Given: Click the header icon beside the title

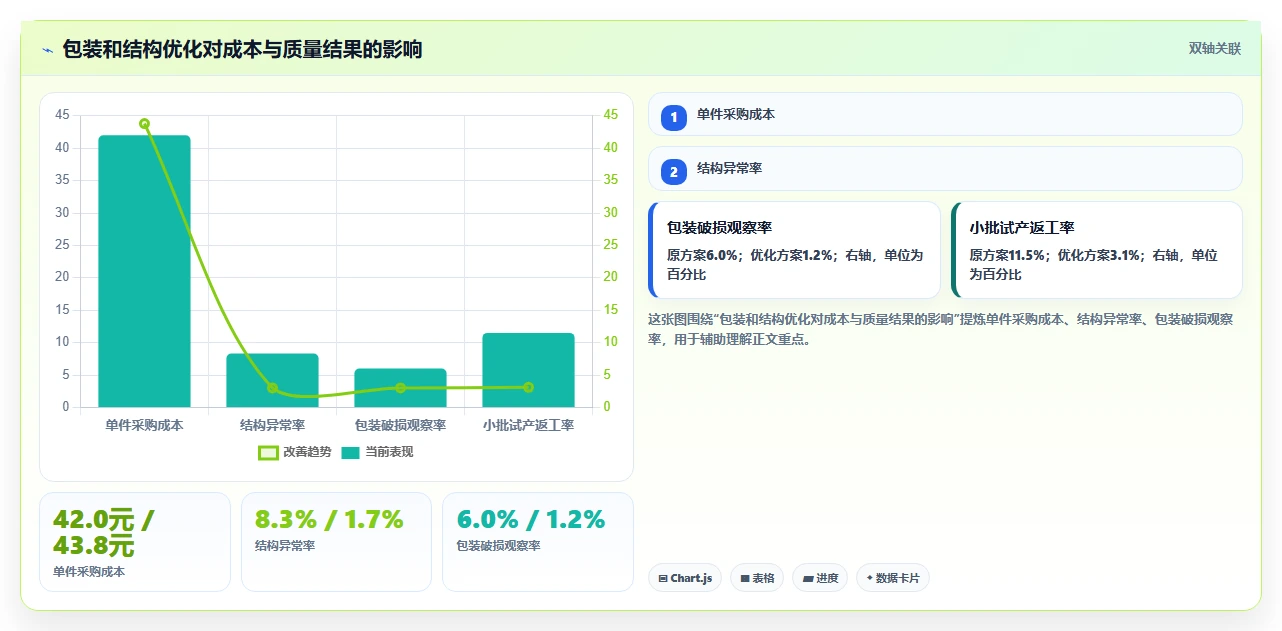Looking at the screenshot, I should (47, 49).
